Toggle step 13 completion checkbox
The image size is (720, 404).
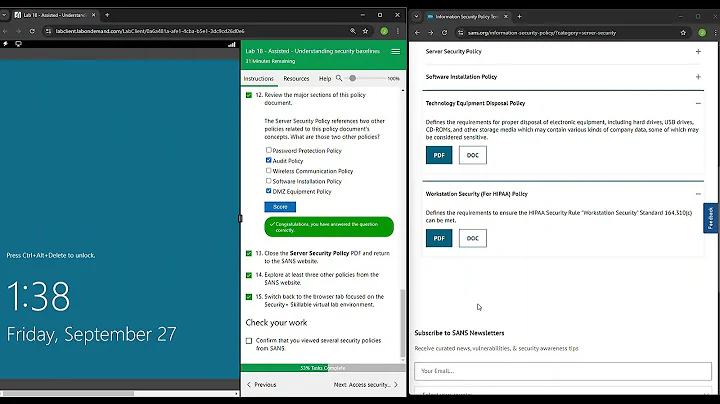point(249,253)
